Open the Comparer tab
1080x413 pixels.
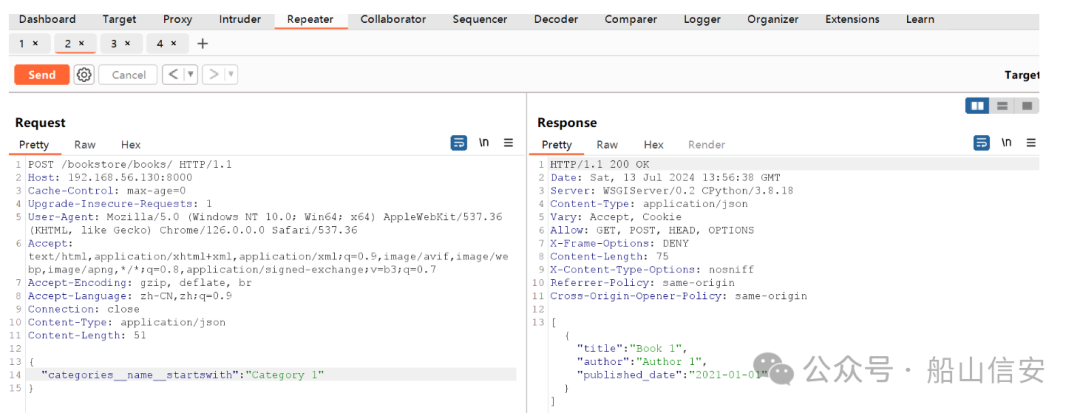[x=631, y=19]
